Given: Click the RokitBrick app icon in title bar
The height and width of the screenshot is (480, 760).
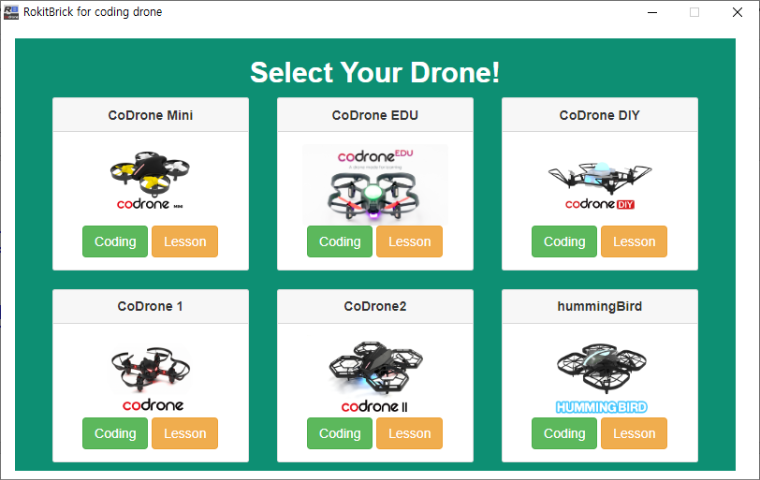Looking at the screenshot, I should 11,12.
